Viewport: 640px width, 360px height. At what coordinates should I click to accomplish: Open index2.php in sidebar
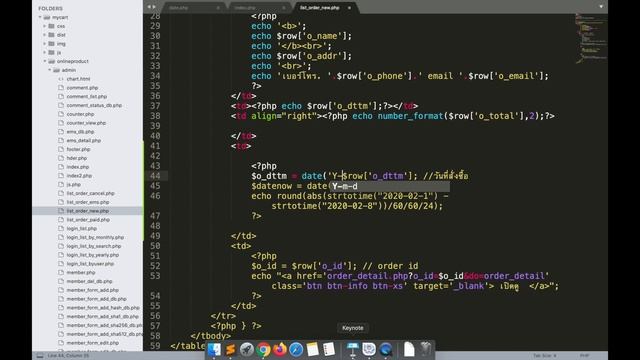tap(79, 176)
